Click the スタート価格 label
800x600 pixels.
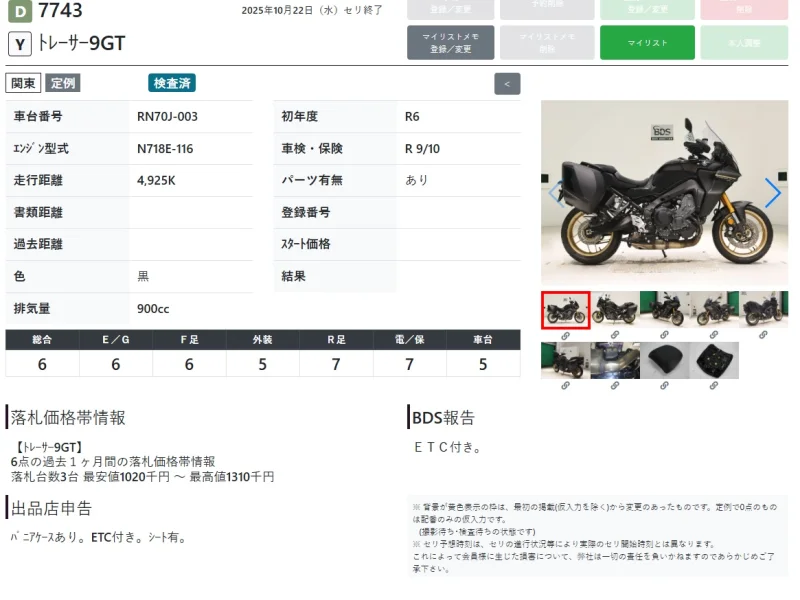pos(306,244)
